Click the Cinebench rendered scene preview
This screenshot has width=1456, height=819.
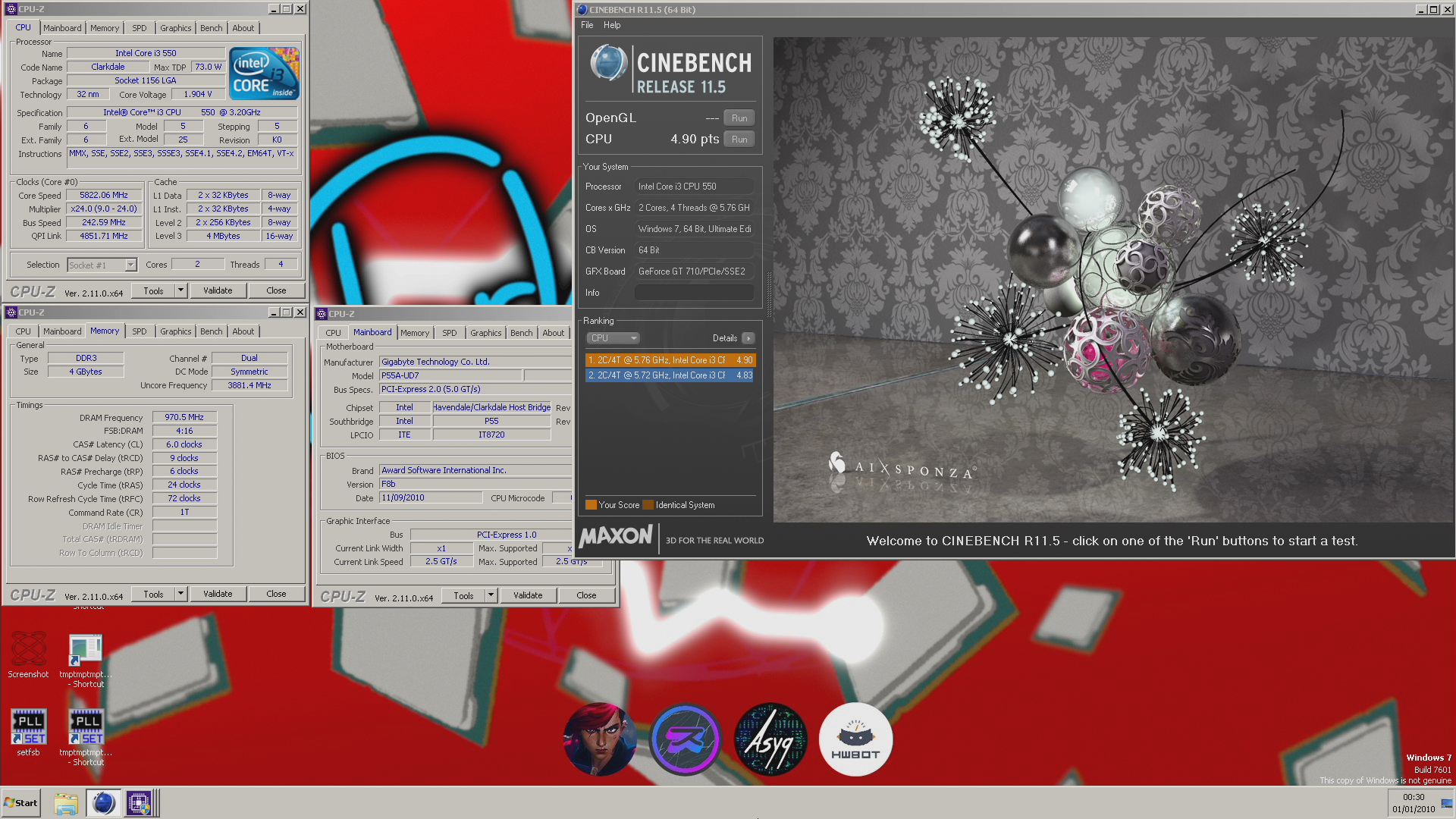(1113, 279)
